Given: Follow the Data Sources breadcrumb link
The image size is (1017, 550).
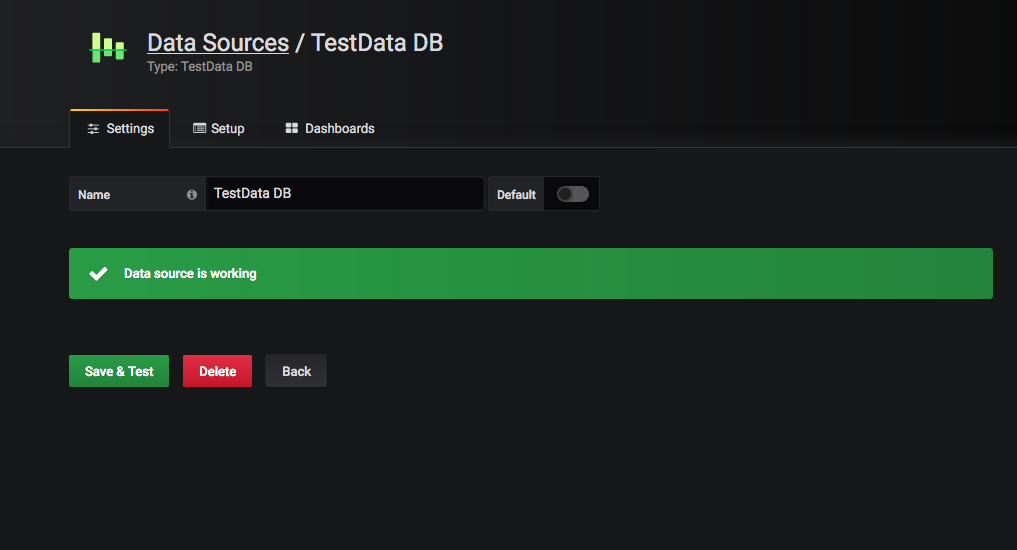Looking at the screenshot, I should coord(218,43).
